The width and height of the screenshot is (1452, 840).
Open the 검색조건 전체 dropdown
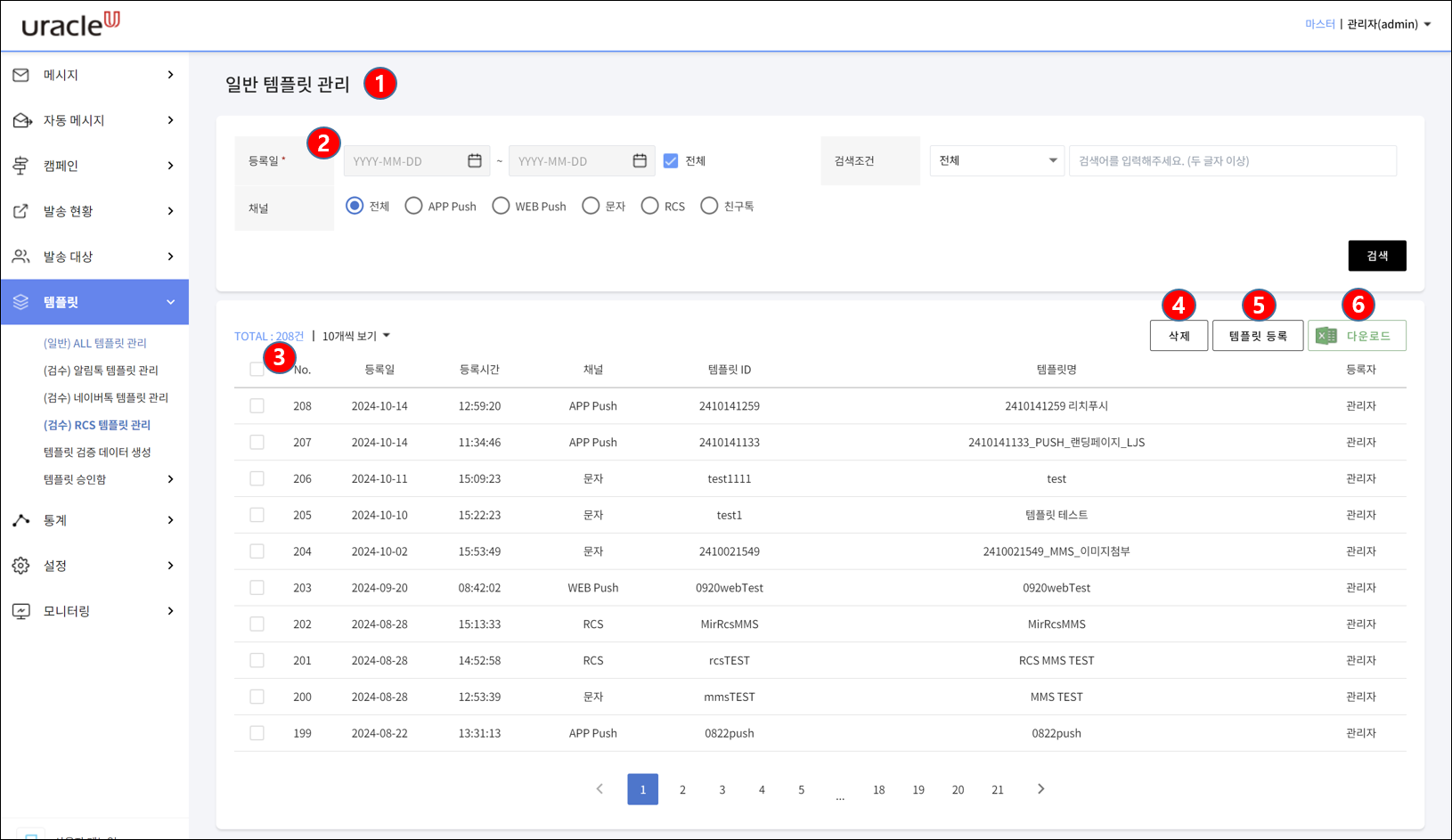[997, 160]
